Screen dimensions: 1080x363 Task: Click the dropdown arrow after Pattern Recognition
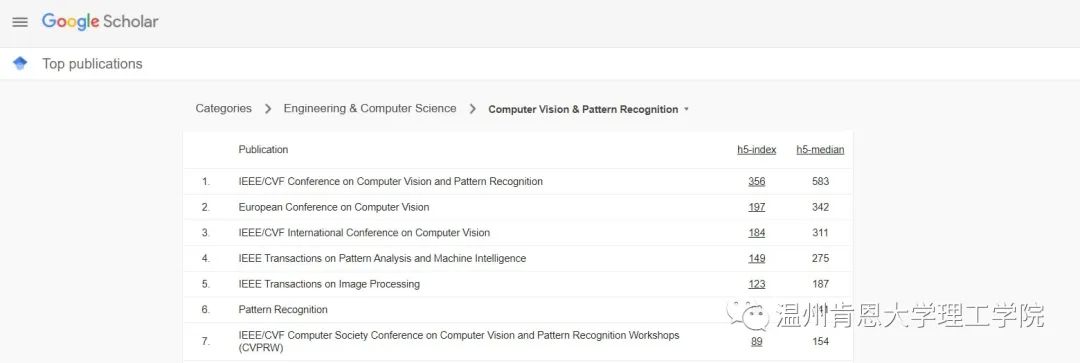[x=686, y=110]
